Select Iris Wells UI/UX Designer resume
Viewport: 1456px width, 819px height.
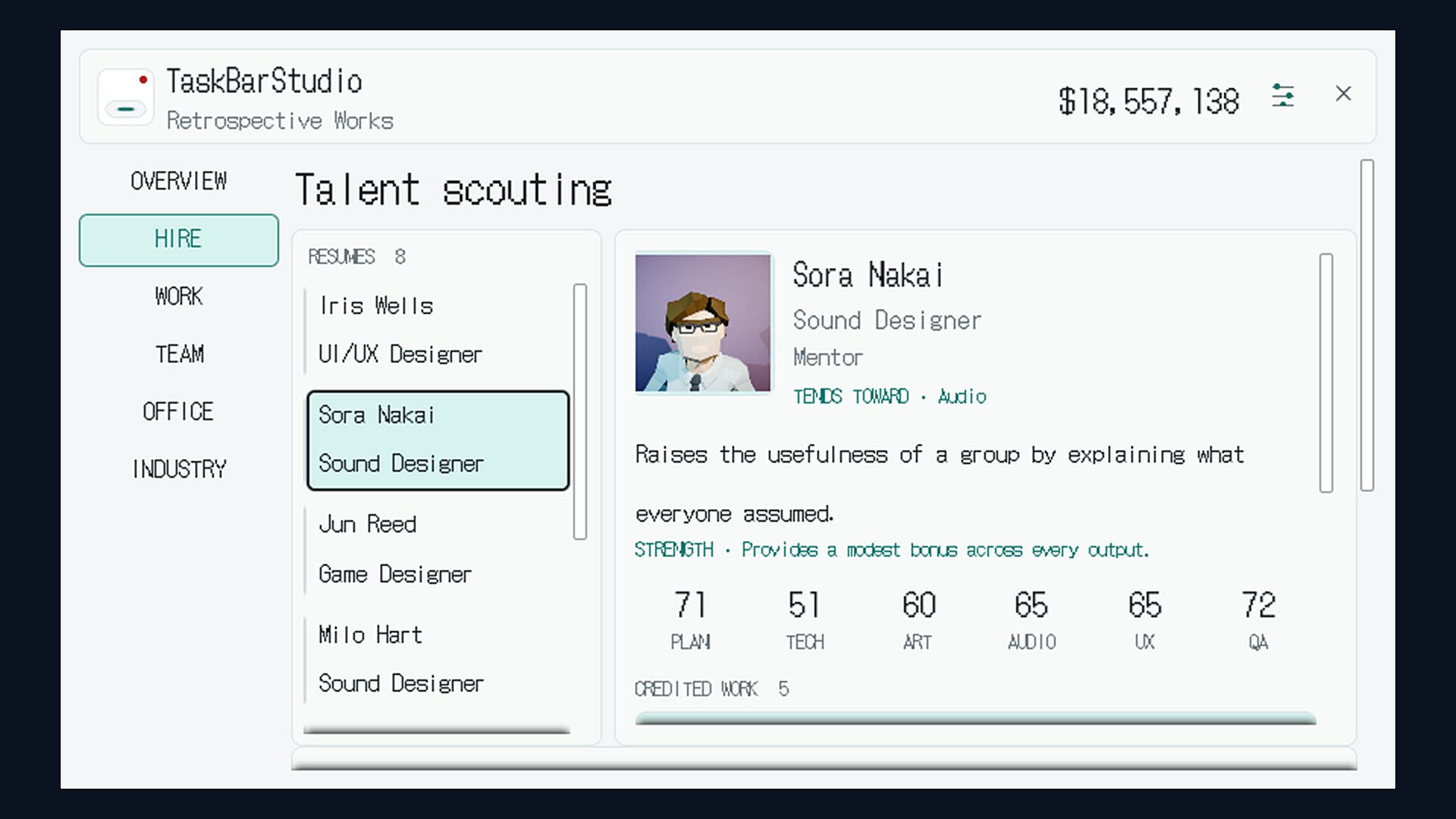click(437, 330)
